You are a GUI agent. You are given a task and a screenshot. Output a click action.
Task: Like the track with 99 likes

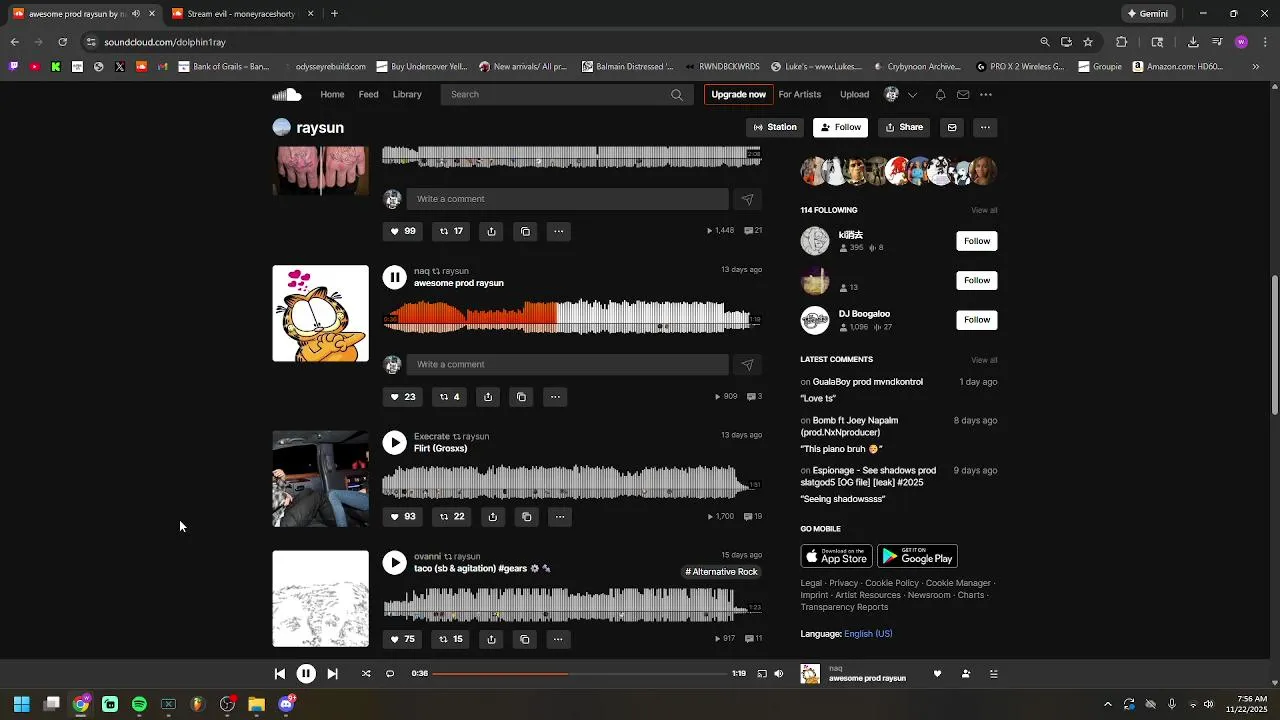pos(402,231)
